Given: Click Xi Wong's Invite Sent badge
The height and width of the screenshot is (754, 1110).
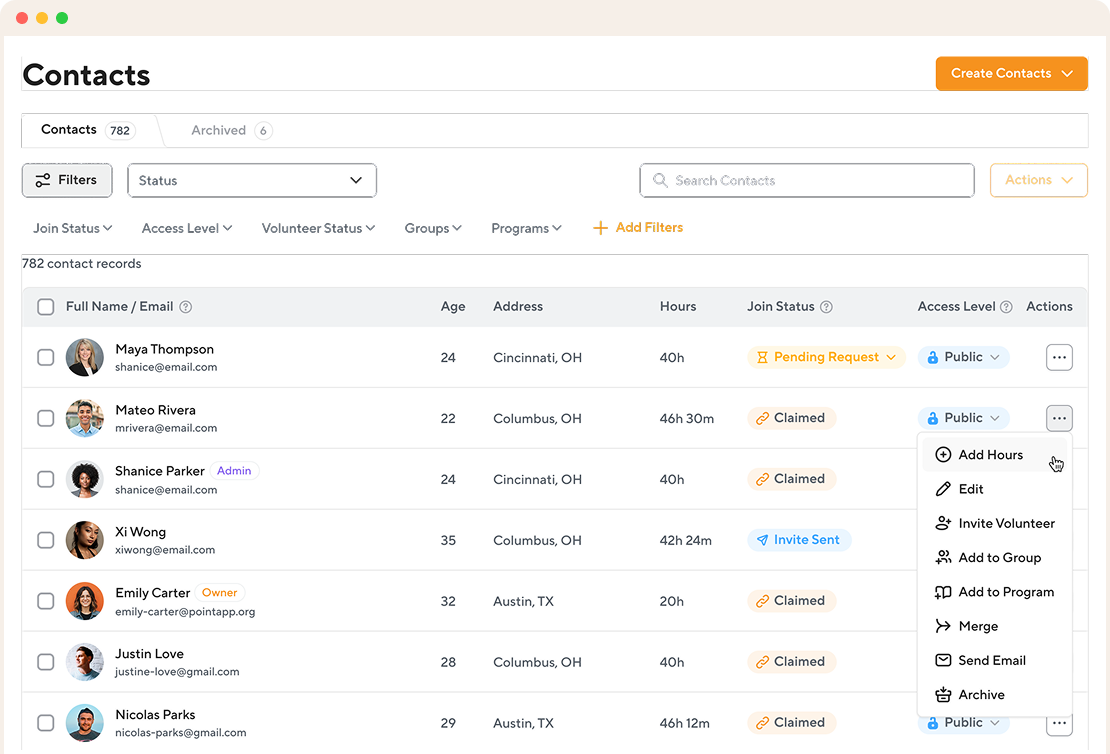Looking at the screenshot, I should tap(799, 540).
